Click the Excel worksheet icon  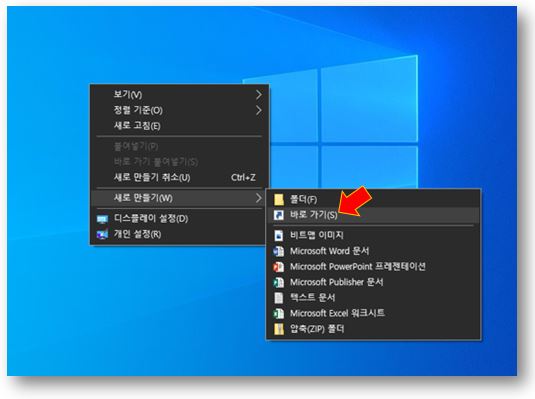(279, 313)
